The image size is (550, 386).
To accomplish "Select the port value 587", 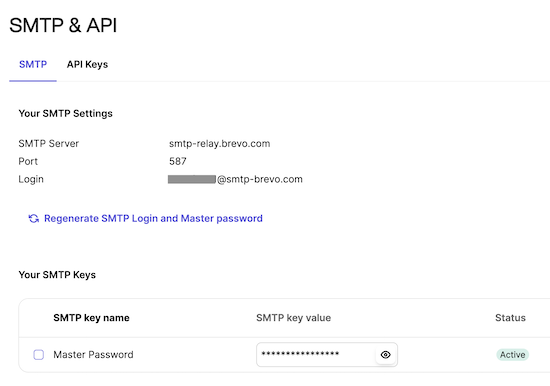I will (x=178, y=161).
